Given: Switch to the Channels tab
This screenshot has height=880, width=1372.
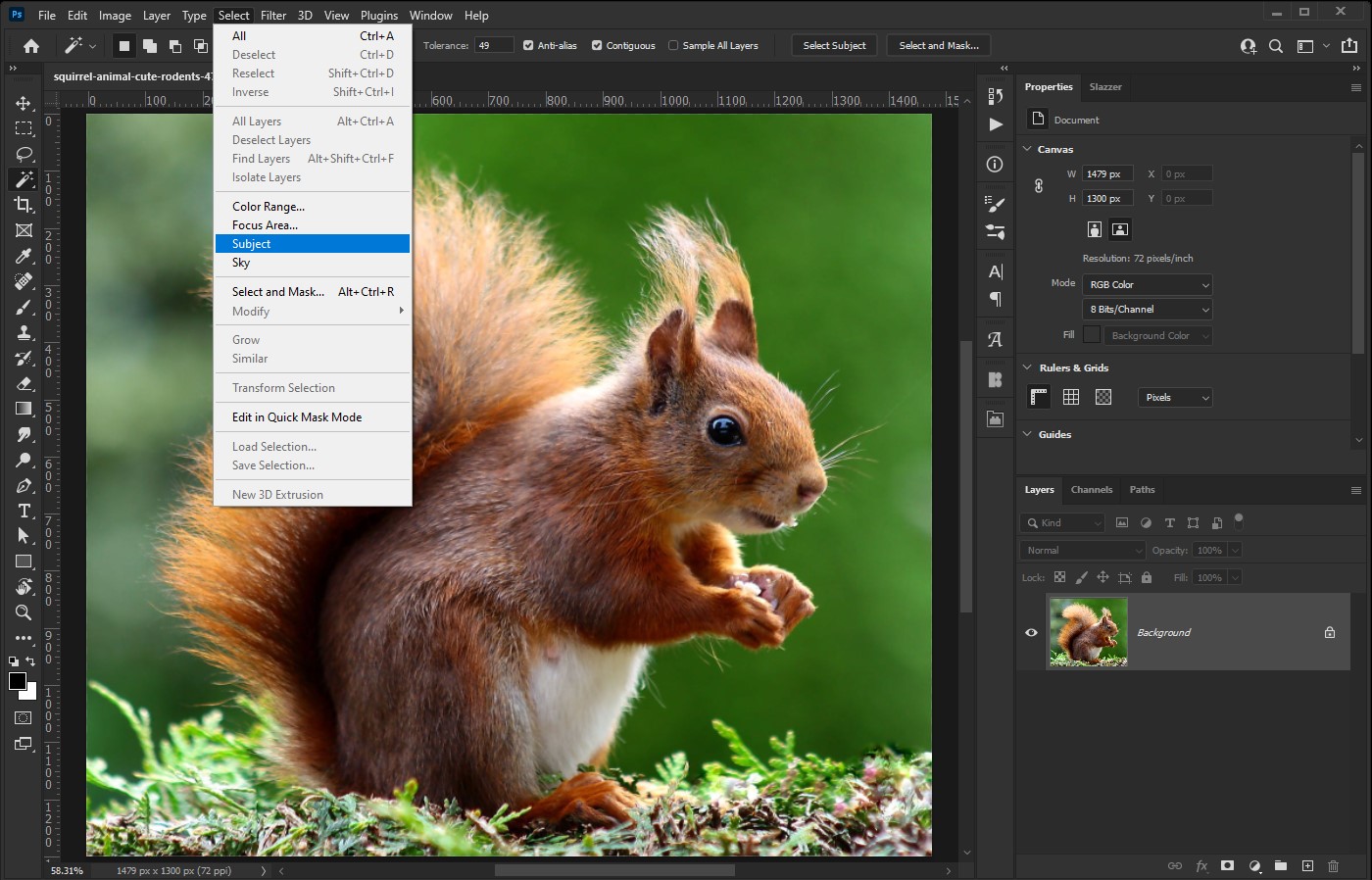Looking at the screenshot, I should coord(1091,490).
